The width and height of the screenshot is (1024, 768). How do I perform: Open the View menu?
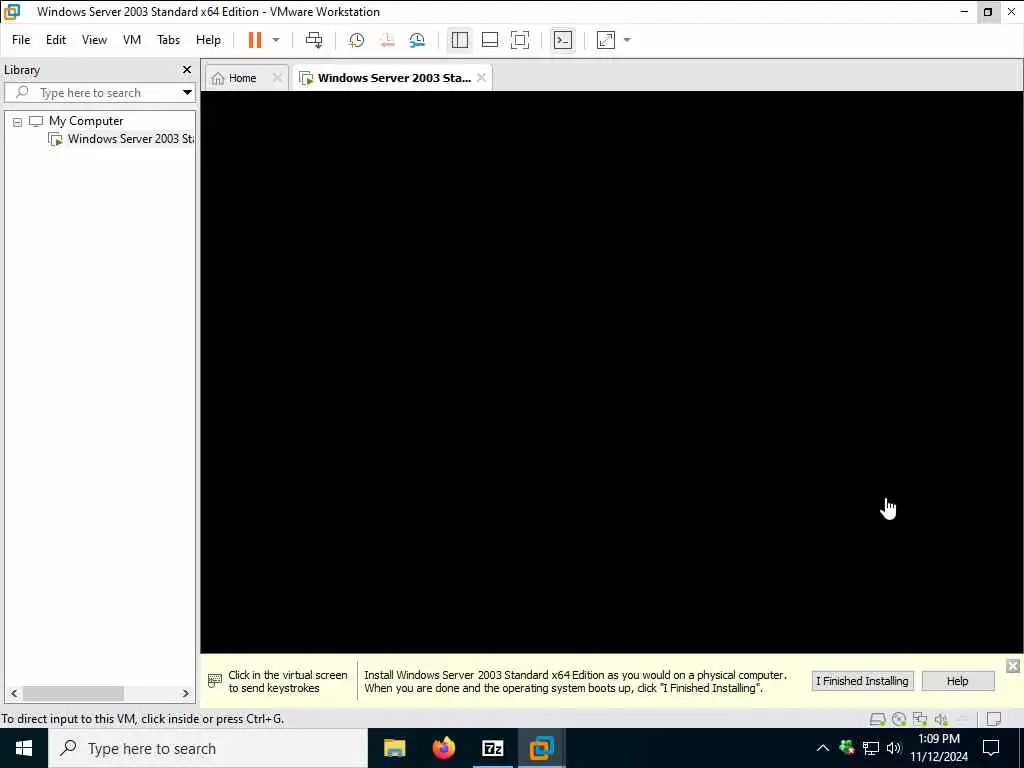pos(94,40)
